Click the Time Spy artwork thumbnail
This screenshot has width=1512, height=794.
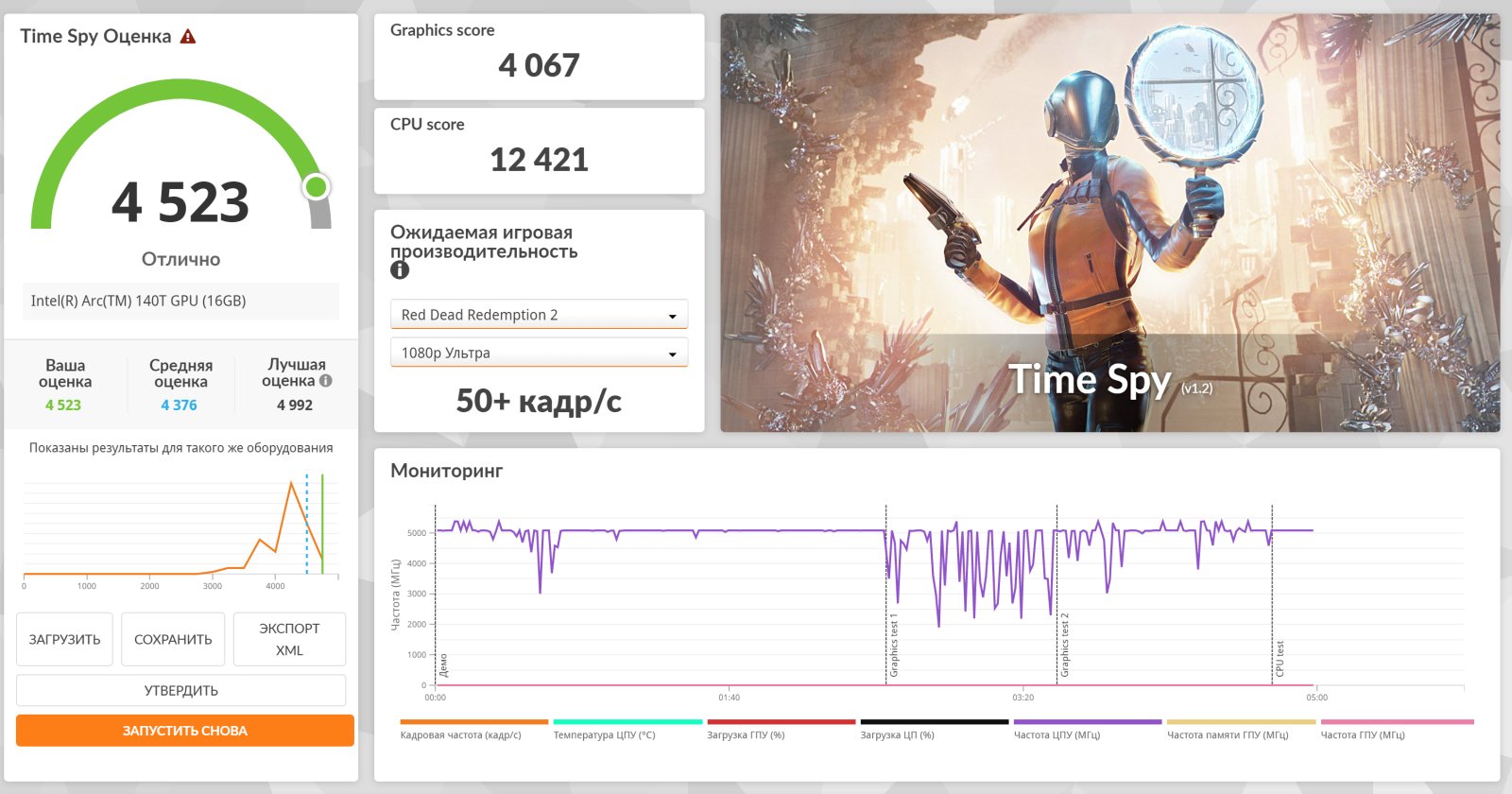point(1110,223)
